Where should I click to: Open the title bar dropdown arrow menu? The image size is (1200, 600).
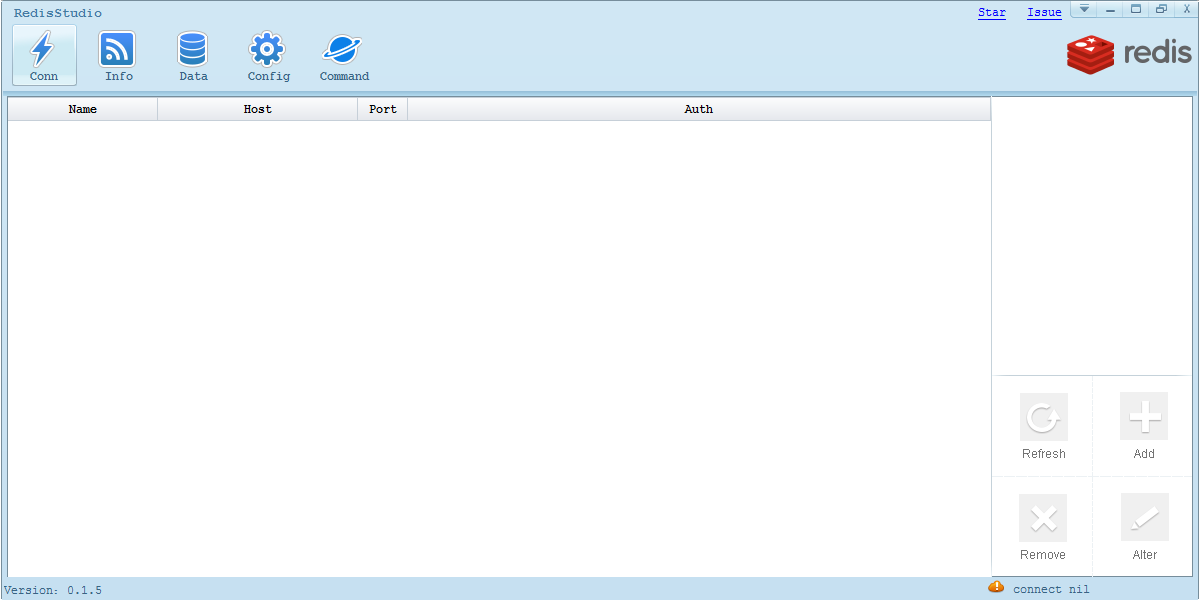pos(1084,9)
